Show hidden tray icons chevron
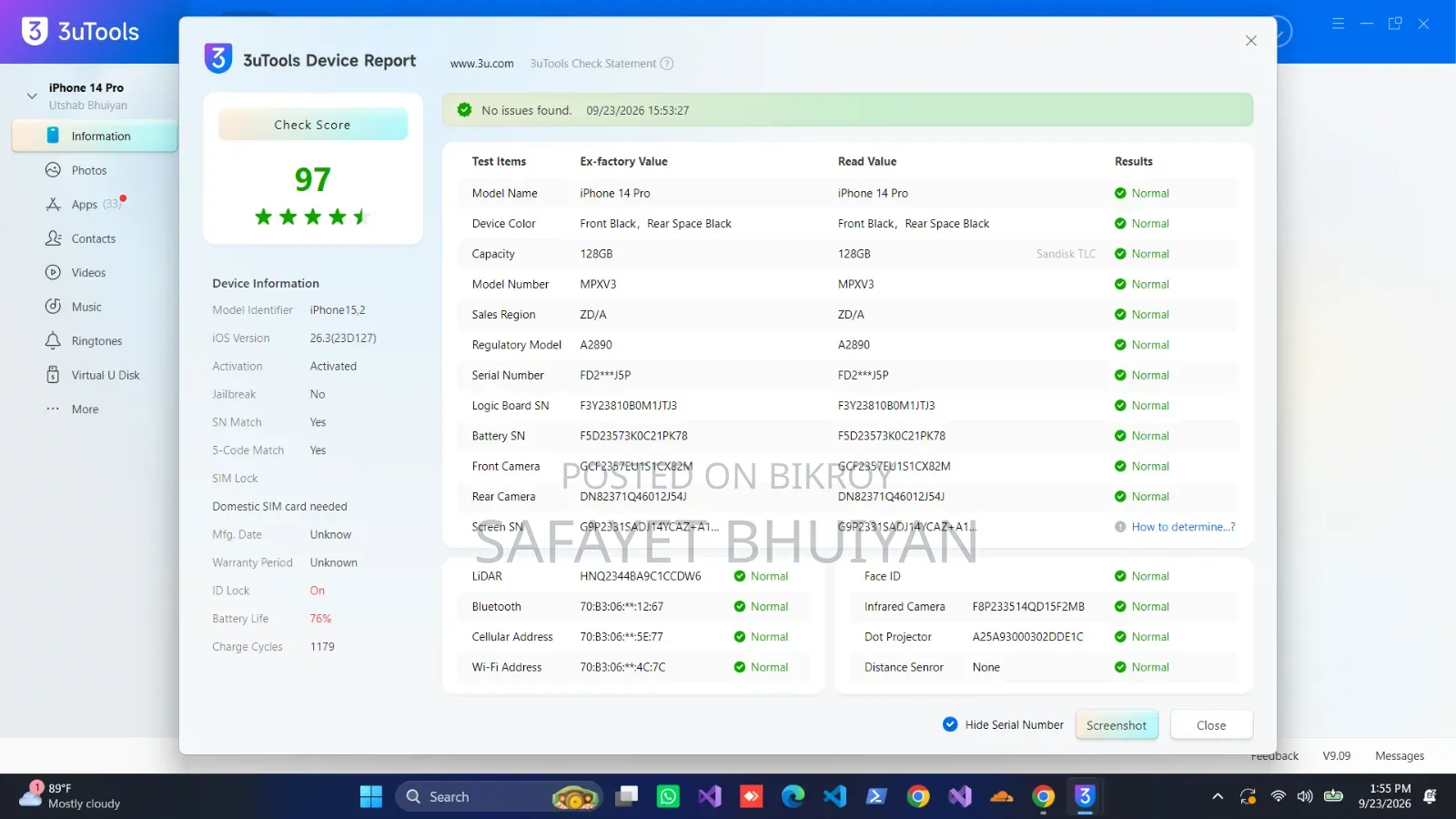The image size is (1456, 819). [x=1218, y=797]
